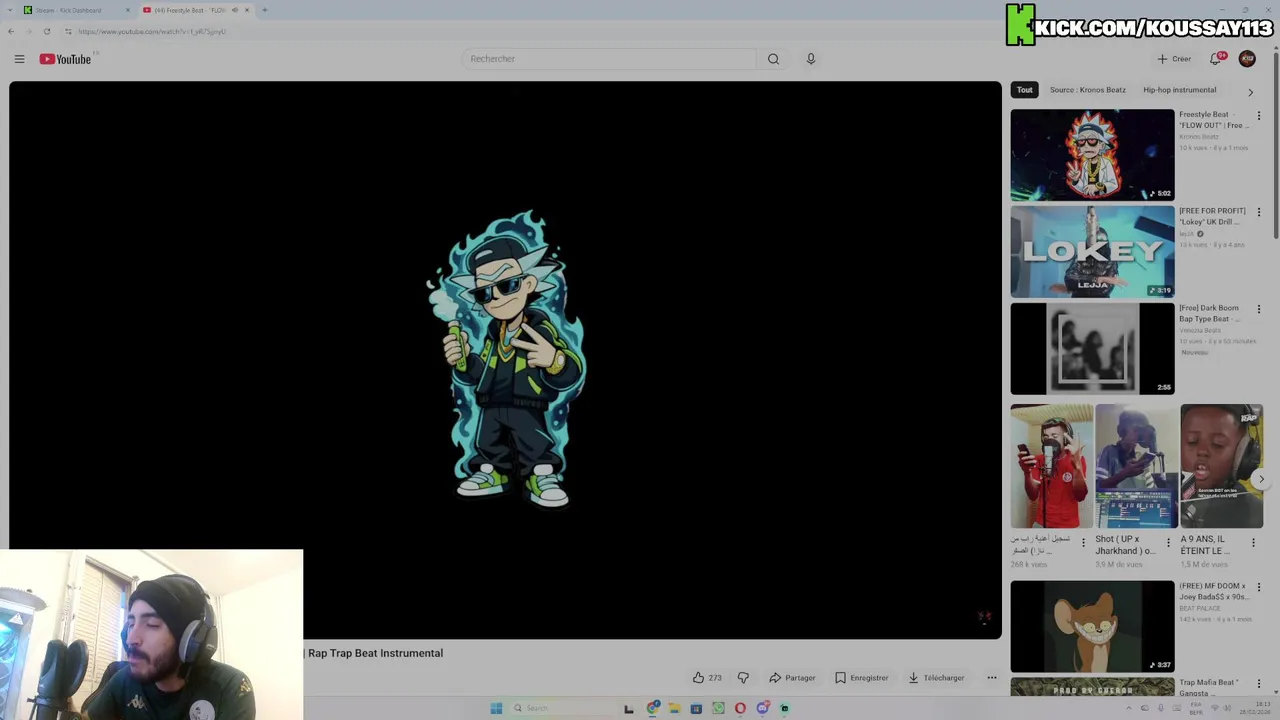The height and width of the screenshot is (720, 1280).
Task: Go to YouTube home via logo
Action: pos(66,59)
